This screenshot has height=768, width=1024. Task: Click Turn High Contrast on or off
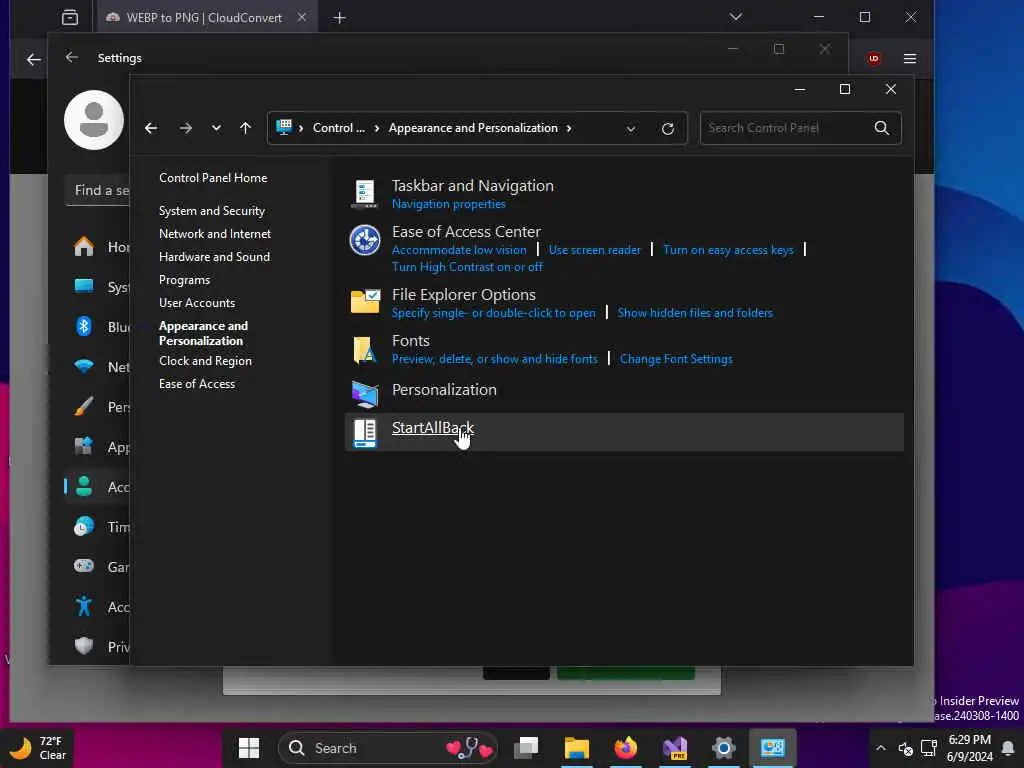(467, 266)
